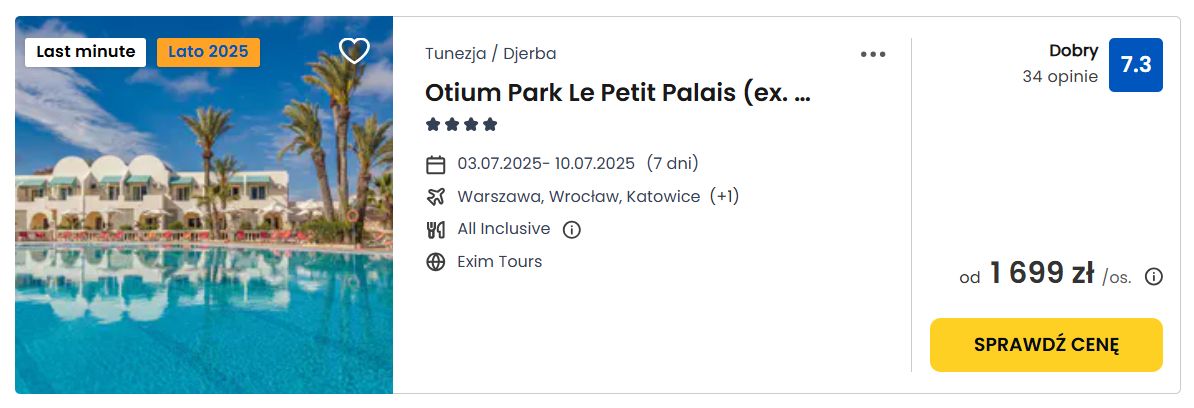
Task: Click the cutlery meal plan icon
Action: click(436, 230)
